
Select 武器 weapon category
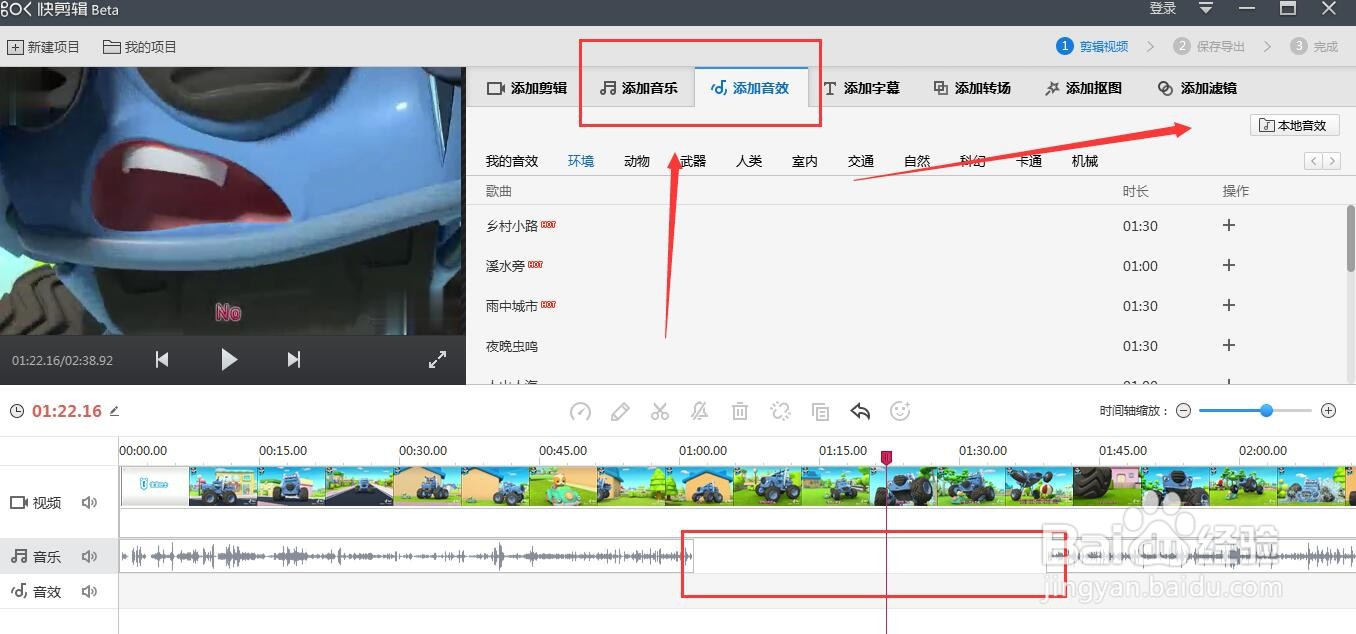[x=693, y=161]
